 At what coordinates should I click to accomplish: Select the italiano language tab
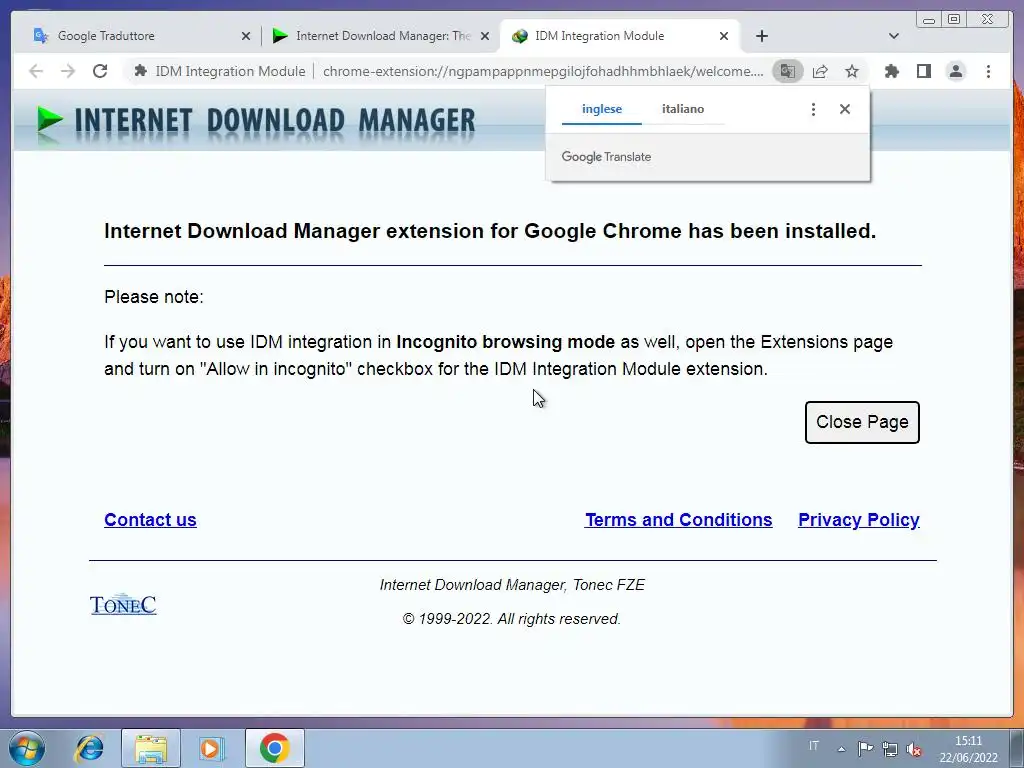(683, 109)
